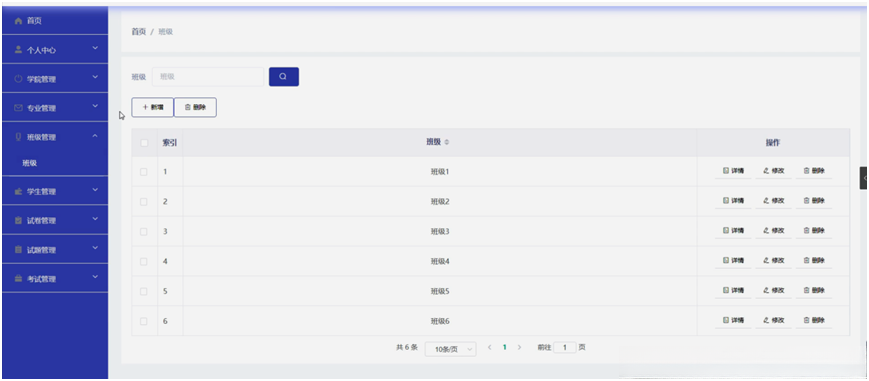Expand 学生管理 with its chevron
Screen dimensions: 869x381
point(95,190)
